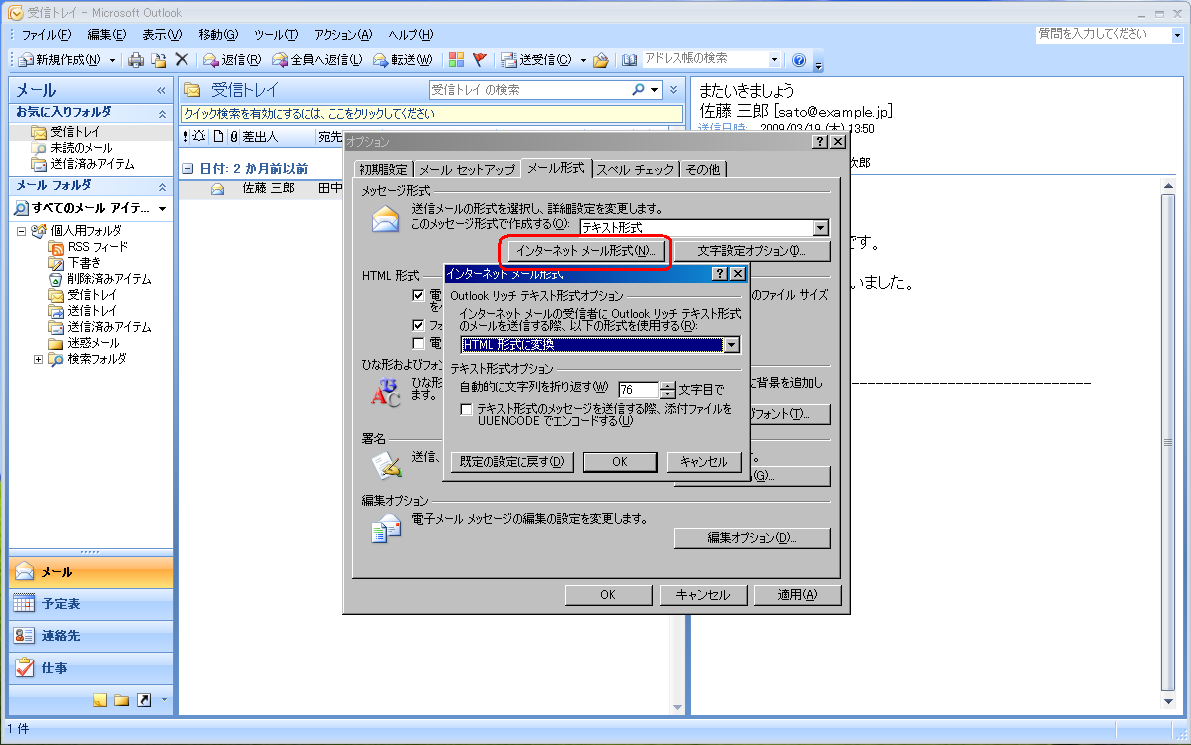
Task: Click the 全員へ返信(L) reply-all button
Action: (x=317, y=60)
